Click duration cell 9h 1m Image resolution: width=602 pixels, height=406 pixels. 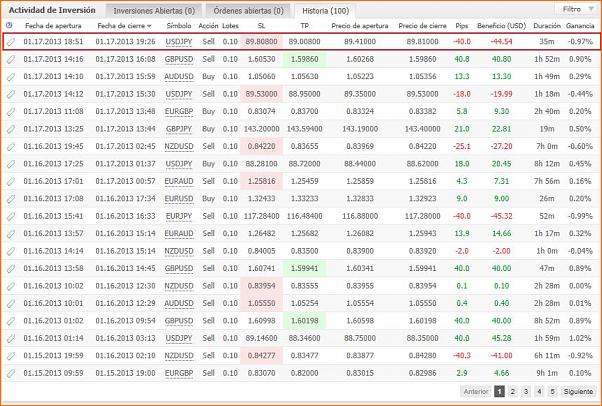(547, 373)
